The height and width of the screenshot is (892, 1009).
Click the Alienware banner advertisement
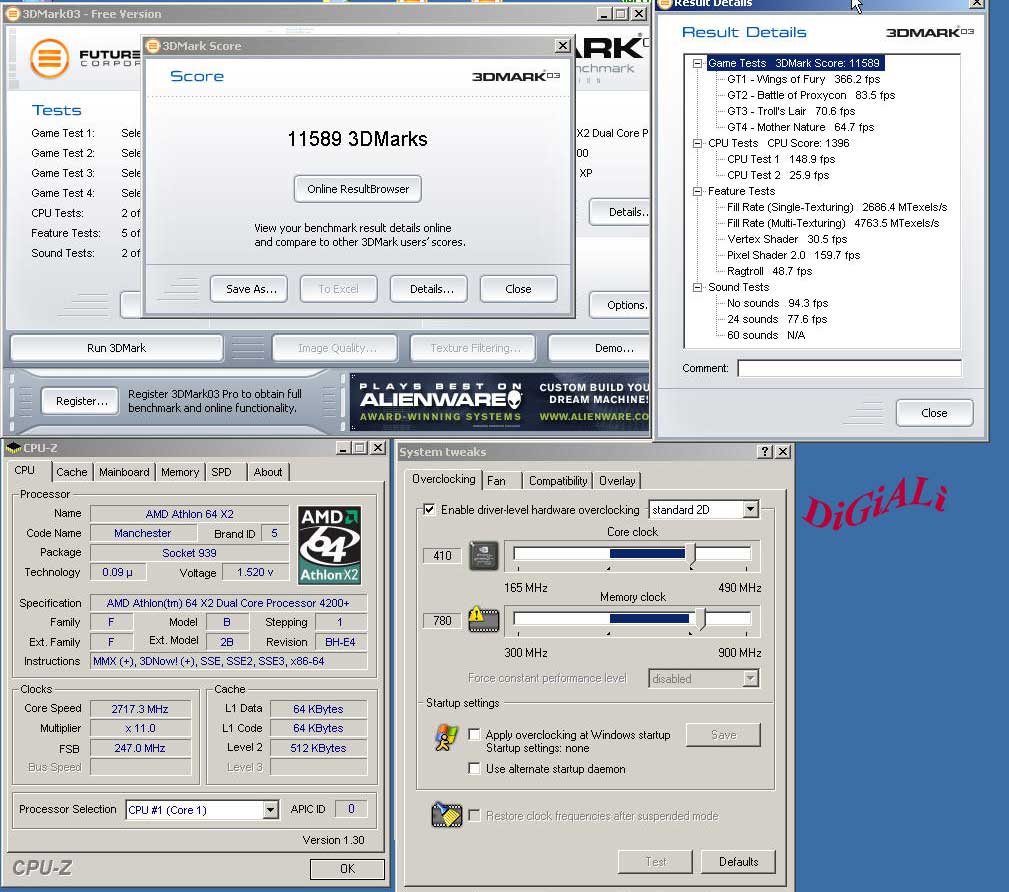499,402
